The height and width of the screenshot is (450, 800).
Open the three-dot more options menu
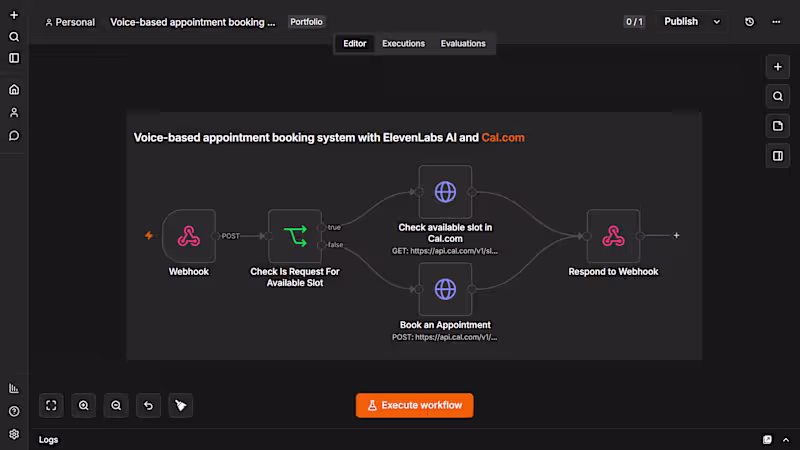click(x=776, y=22)
